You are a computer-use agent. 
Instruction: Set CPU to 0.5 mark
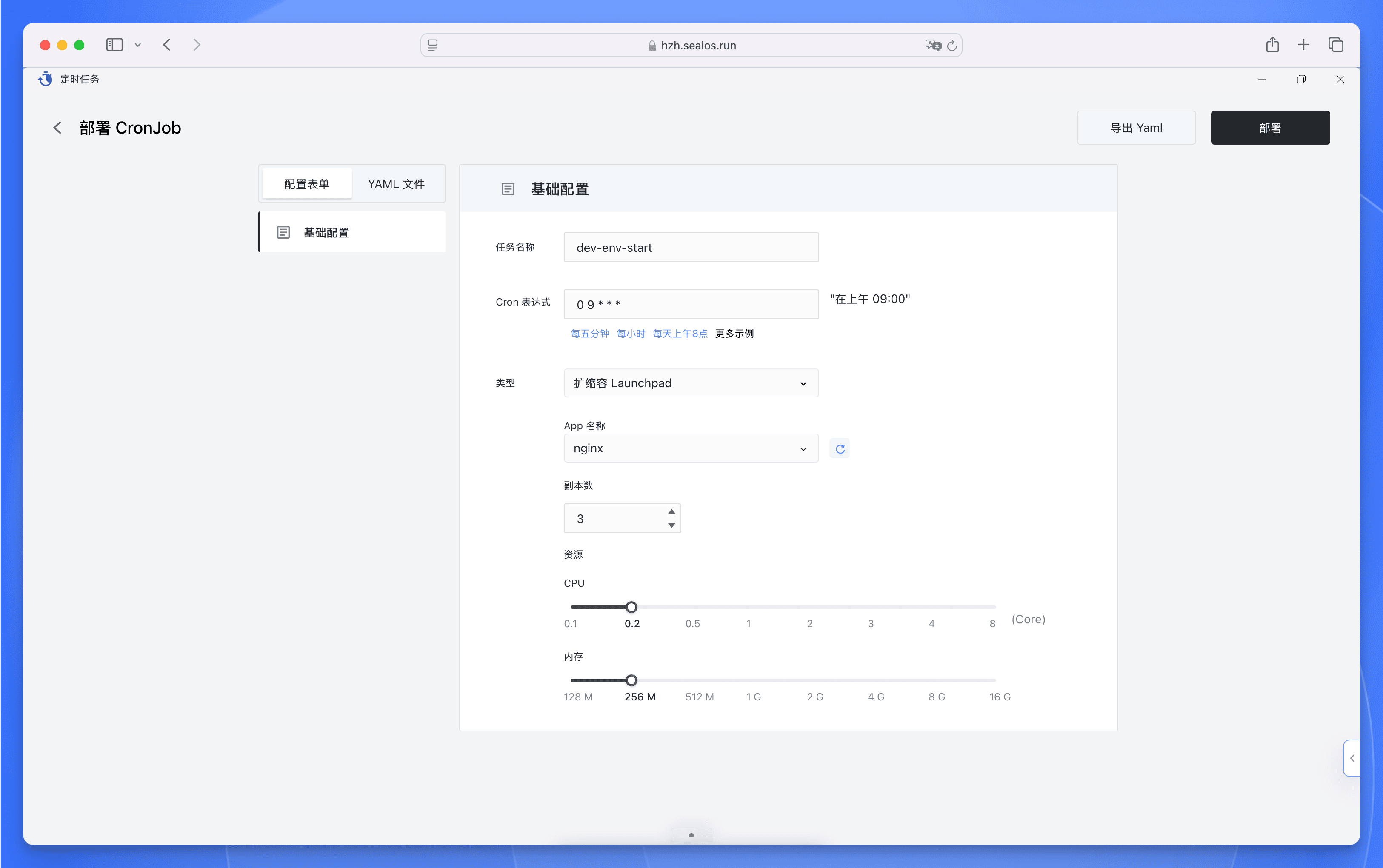pyautogui.click(x=692, y=623)
